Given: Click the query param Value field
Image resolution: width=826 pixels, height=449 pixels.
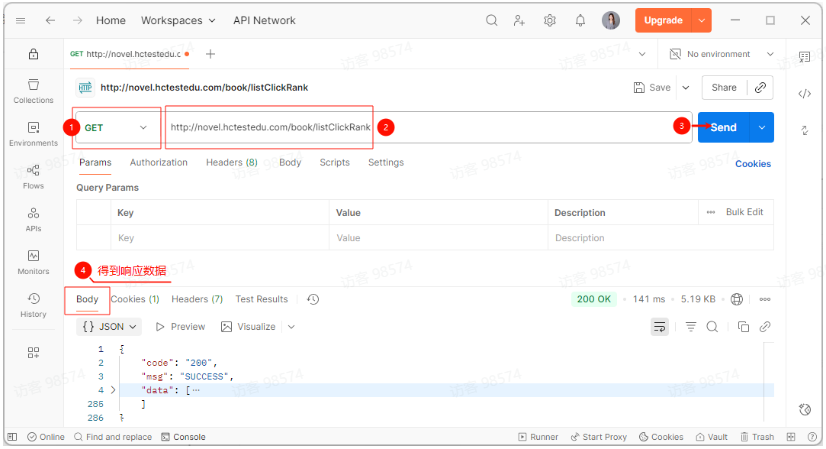Looking at the screenshot, I should (x=438, y=238).
